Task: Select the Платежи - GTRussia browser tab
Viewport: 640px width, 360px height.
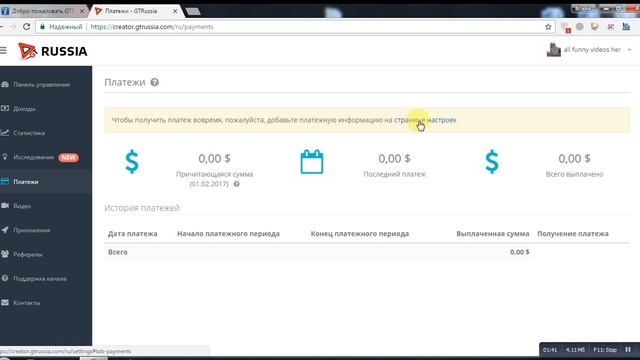Action: coord(131,11)
